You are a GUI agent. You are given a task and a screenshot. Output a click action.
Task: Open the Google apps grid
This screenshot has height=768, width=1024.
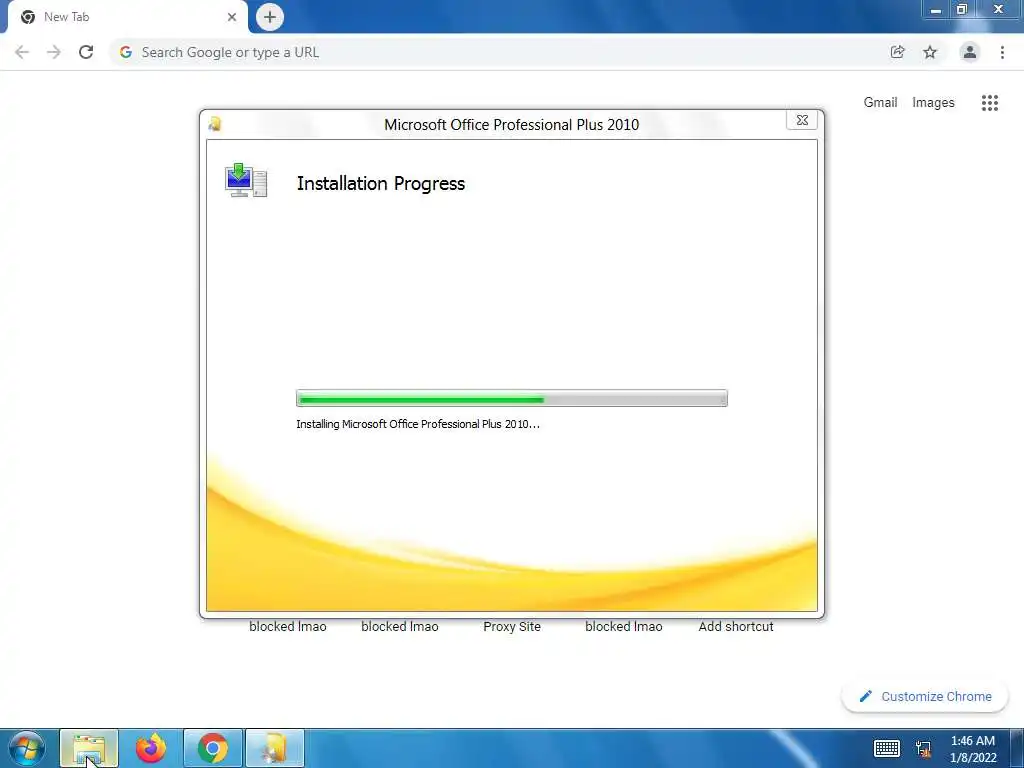click(989, 103)
